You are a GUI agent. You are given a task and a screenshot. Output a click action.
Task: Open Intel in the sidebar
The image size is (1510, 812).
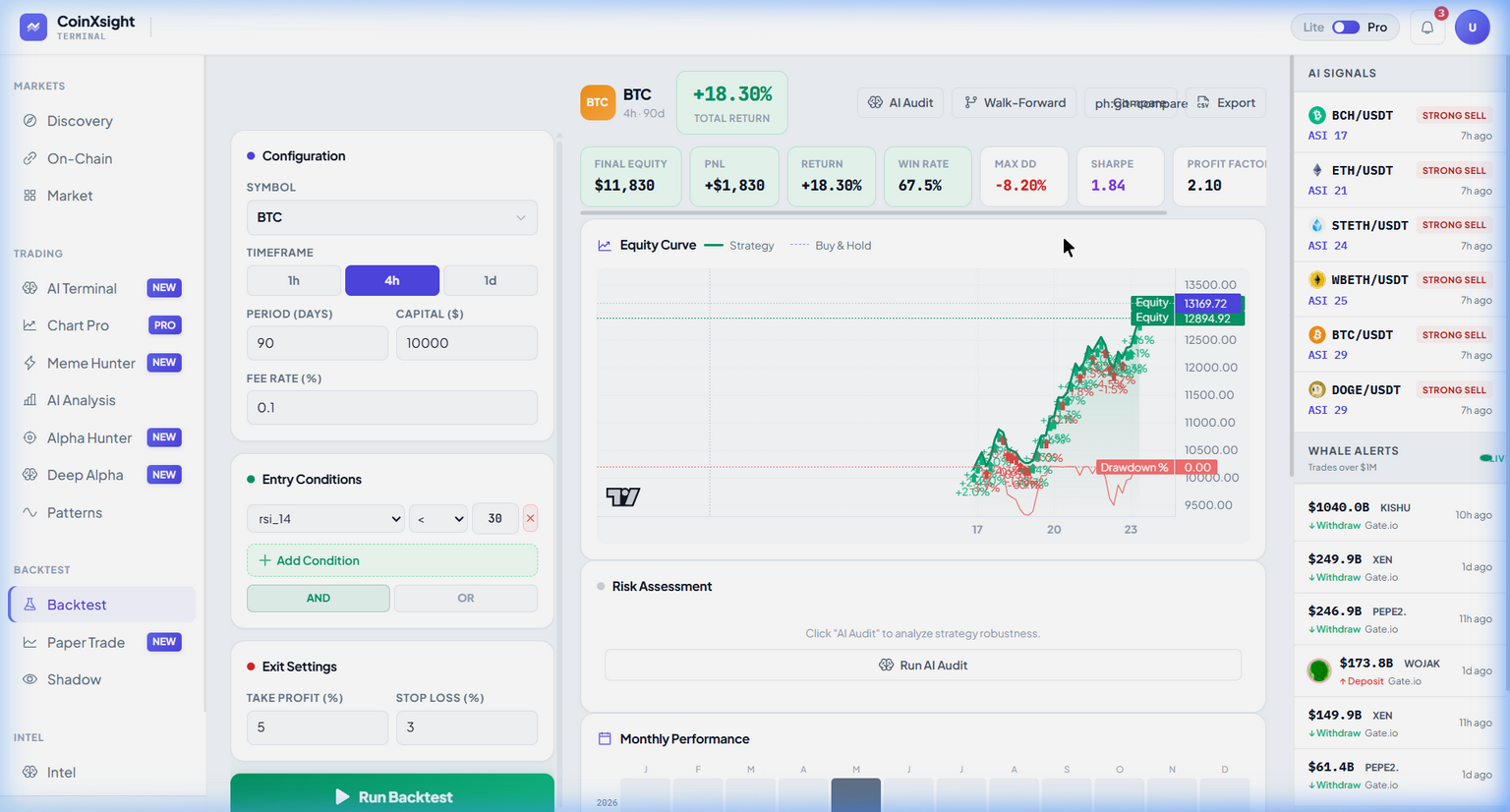(102, 773)
